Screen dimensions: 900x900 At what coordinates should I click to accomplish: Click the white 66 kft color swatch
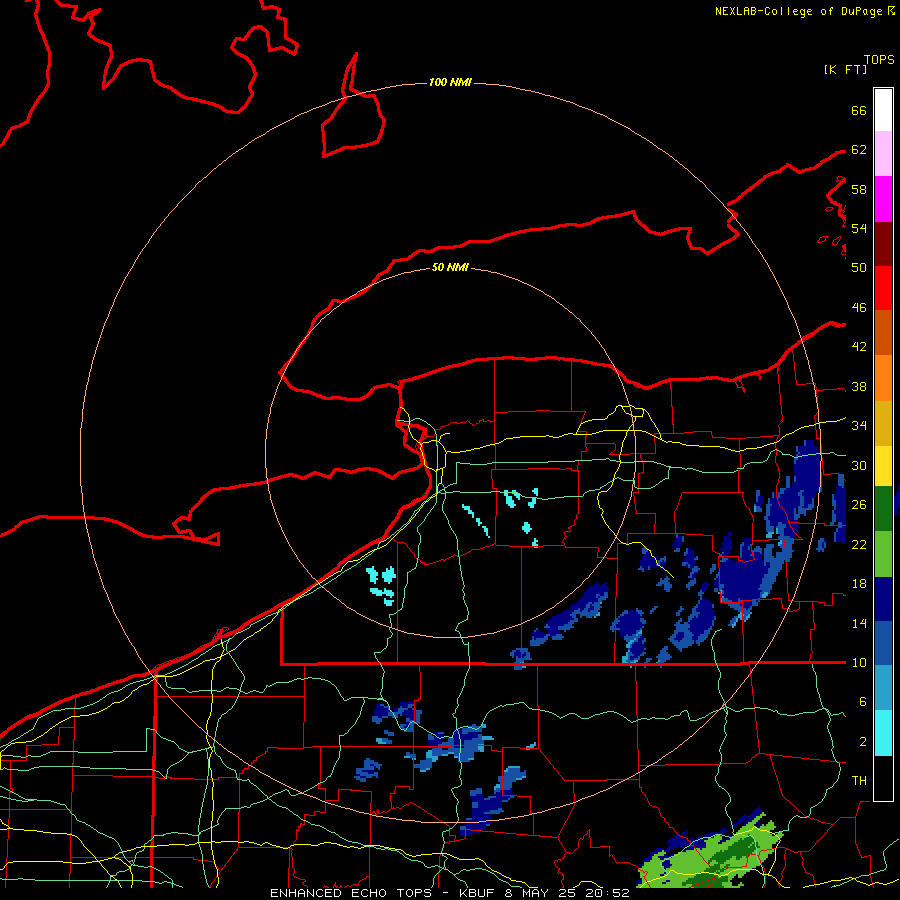(x=883, y=110)
